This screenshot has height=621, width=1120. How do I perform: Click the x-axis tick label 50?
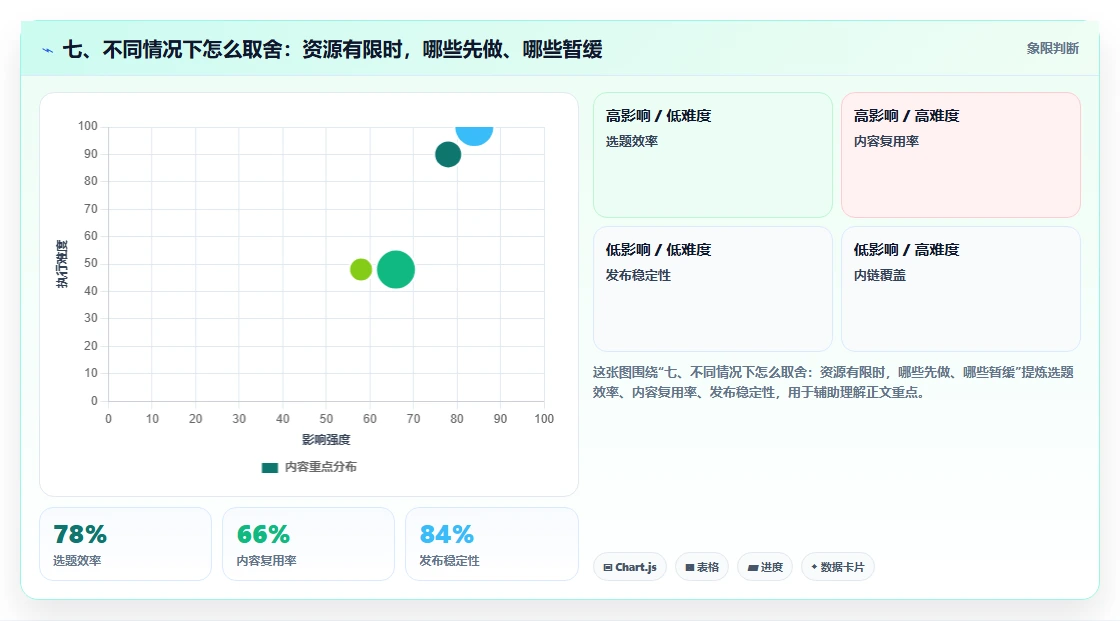[326, 419]
